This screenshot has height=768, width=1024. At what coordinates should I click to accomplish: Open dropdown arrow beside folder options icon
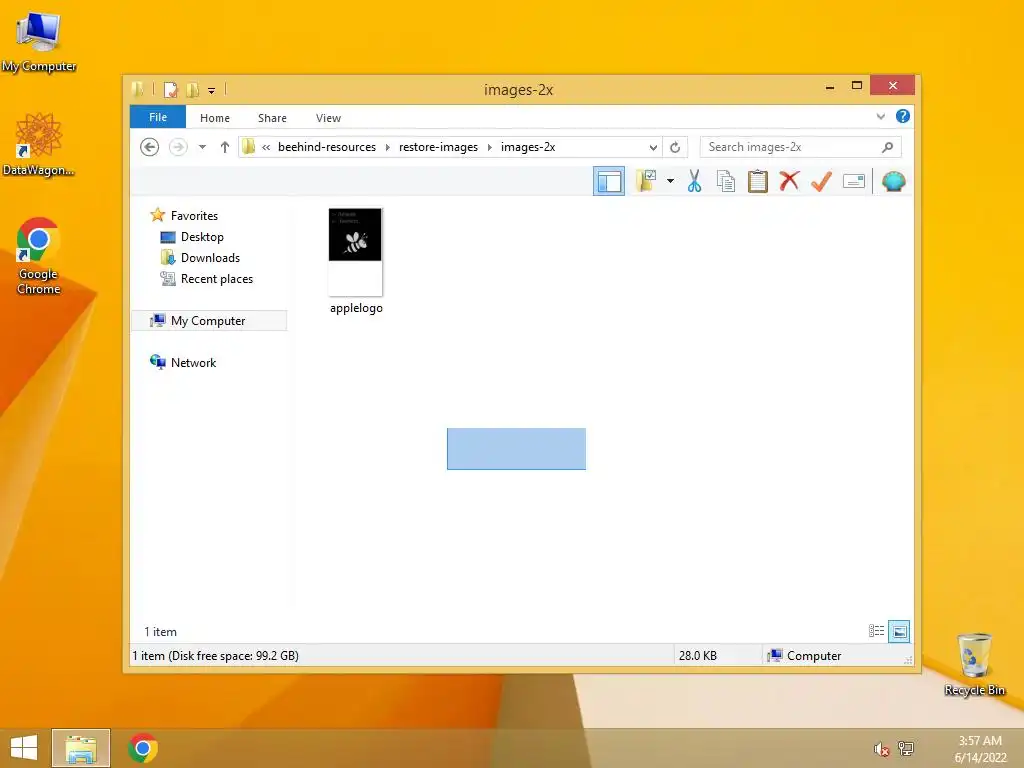670,181
